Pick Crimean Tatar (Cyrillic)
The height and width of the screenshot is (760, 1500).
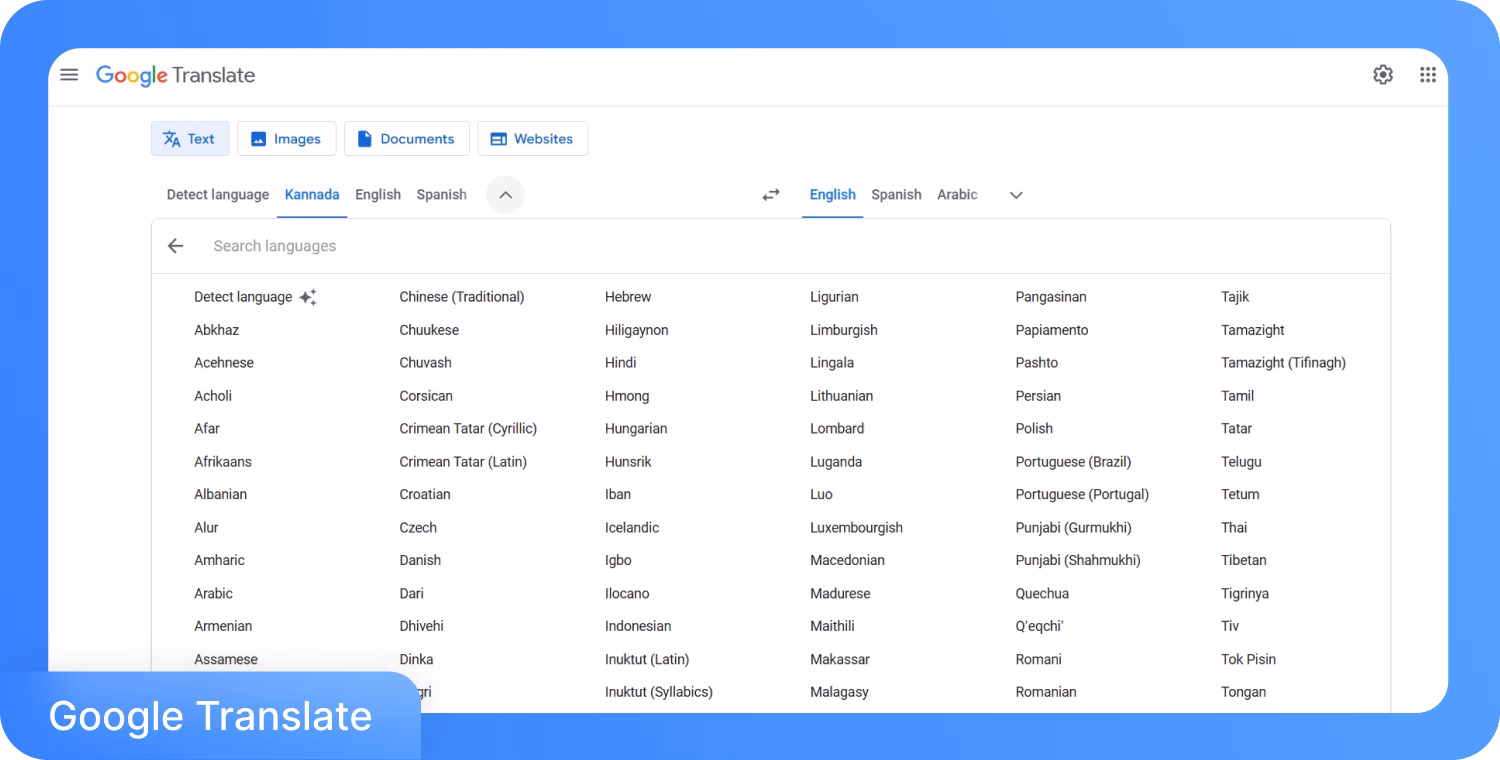468,429
